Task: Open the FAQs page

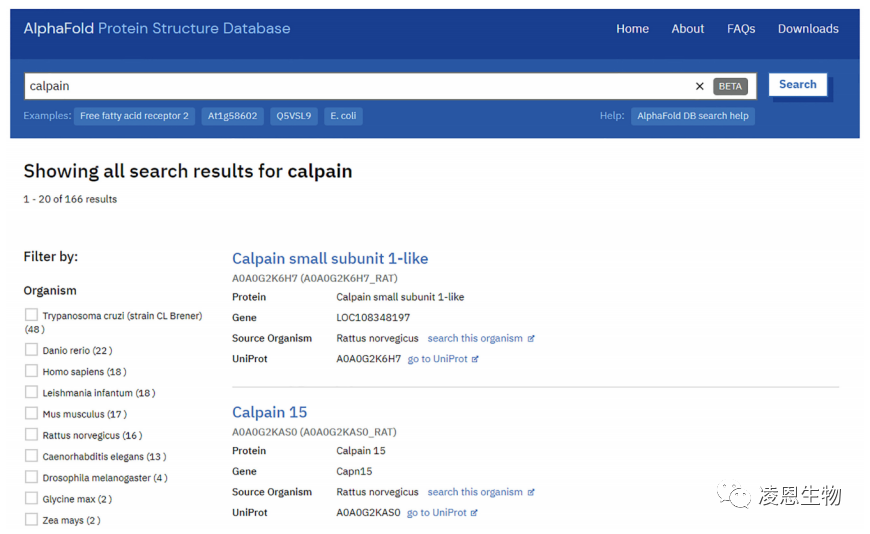Action: [x=741, y=29]
